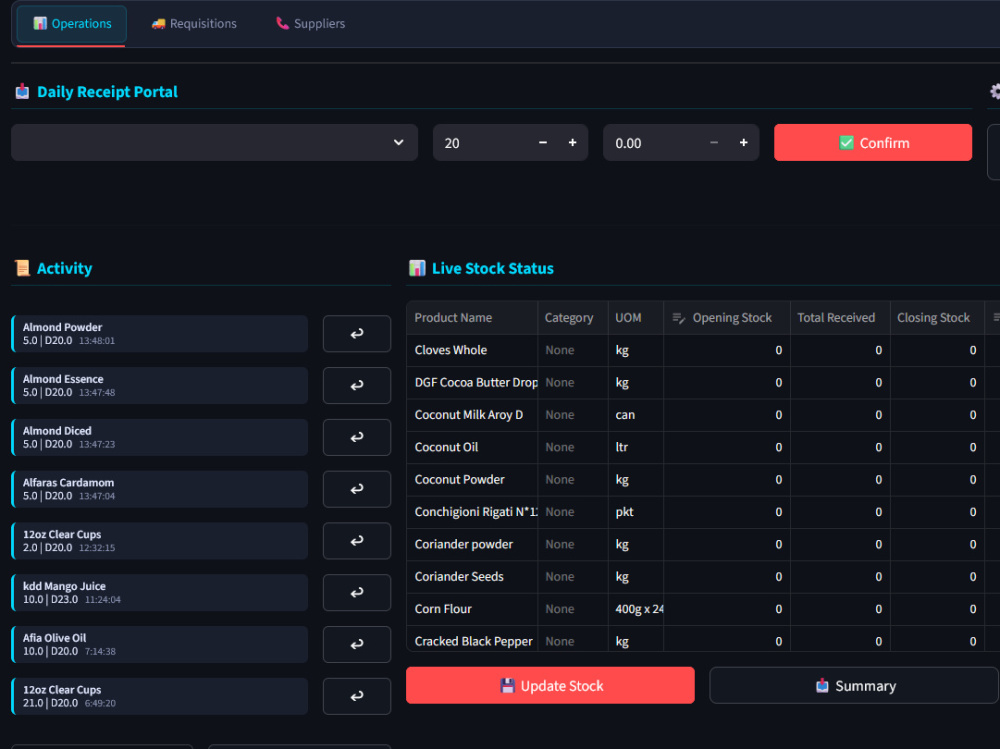Sort by Product Name column header
Screen dimensions: 1000x749
472,317
